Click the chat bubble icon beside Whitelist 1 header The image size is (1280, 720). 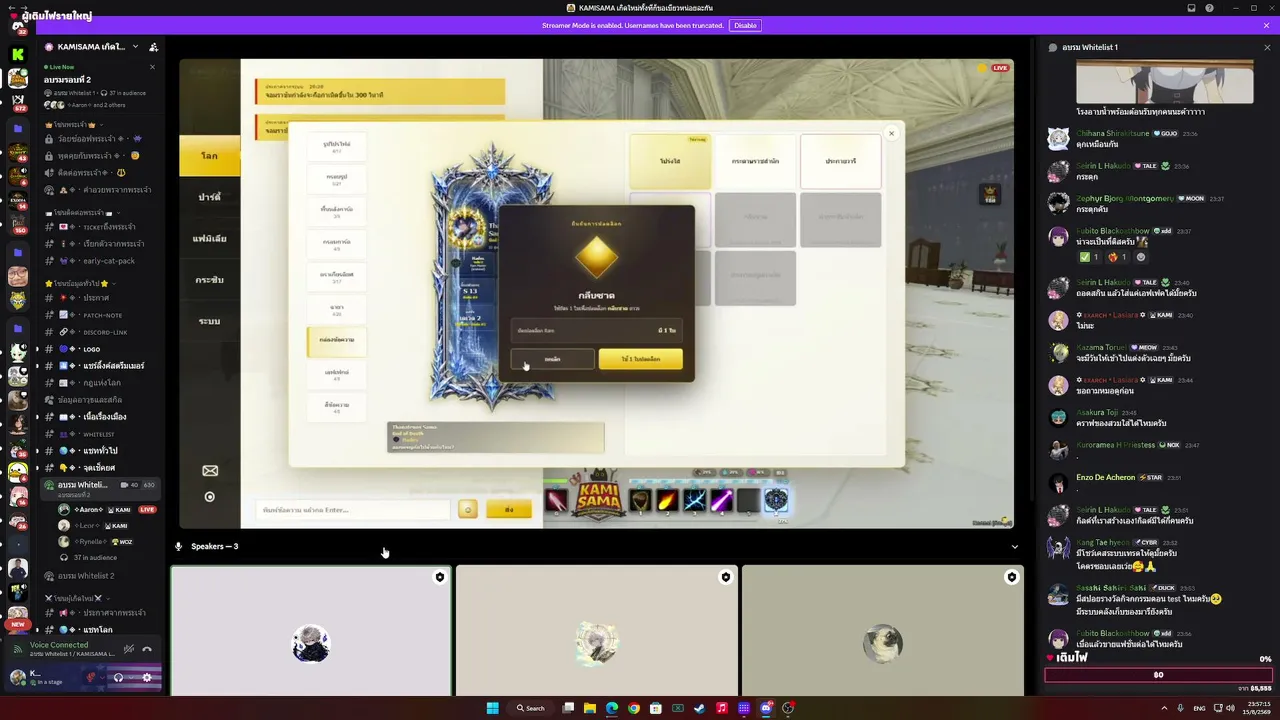(x=1053, y=47)
